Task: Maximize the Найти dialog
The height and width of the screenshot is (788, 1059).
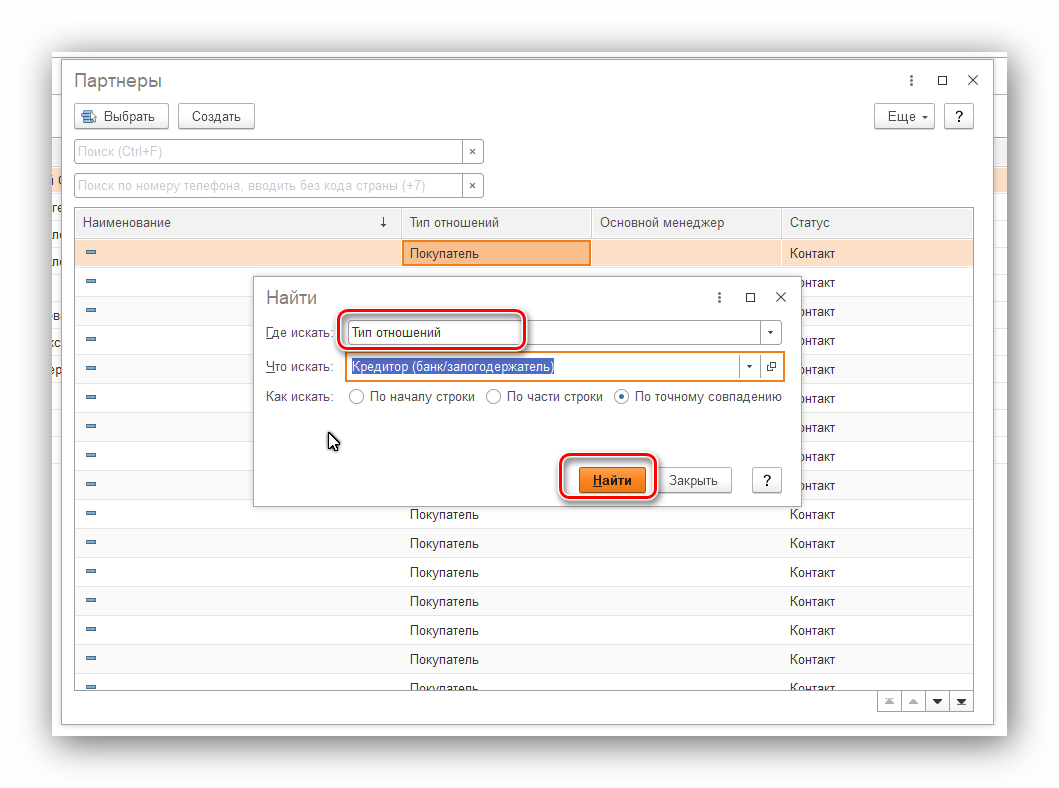Action: click(750, 297)
